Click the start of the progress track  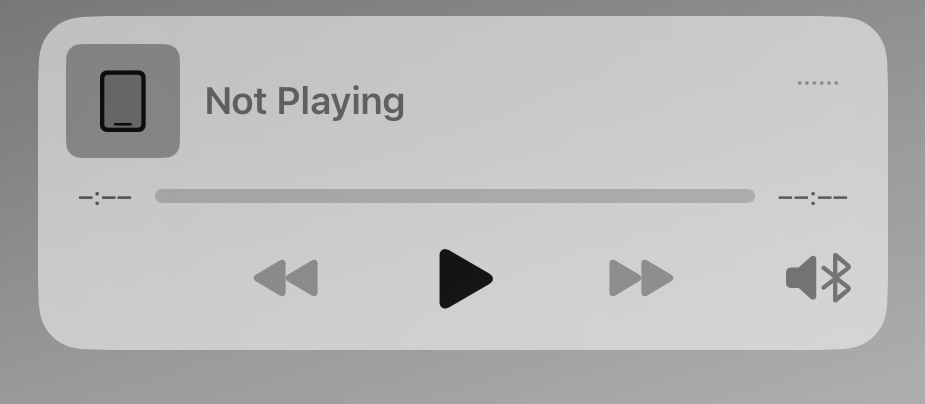point(159,196)
